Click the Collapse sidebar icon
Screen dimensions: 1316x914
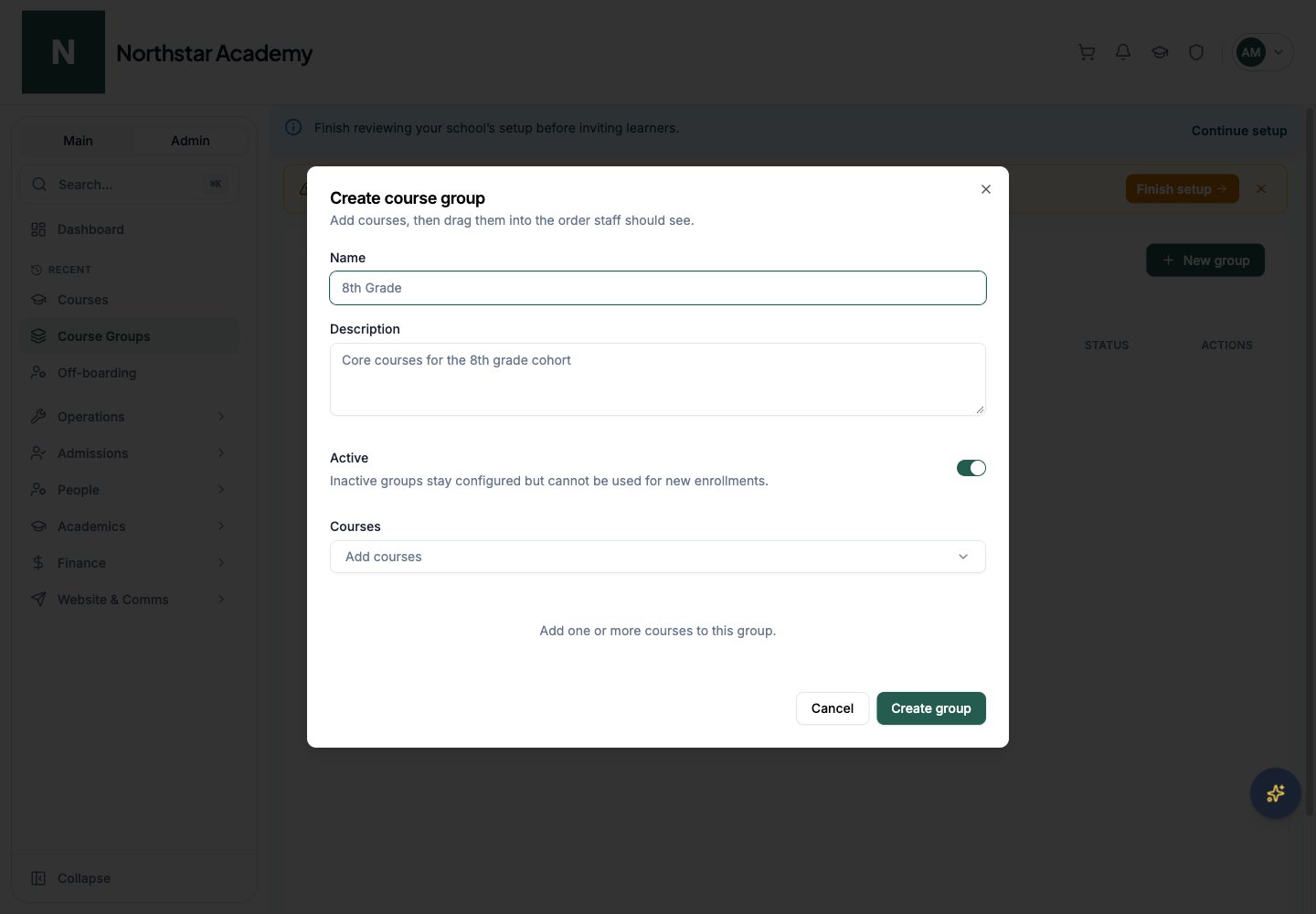click(x=38, y=878)
